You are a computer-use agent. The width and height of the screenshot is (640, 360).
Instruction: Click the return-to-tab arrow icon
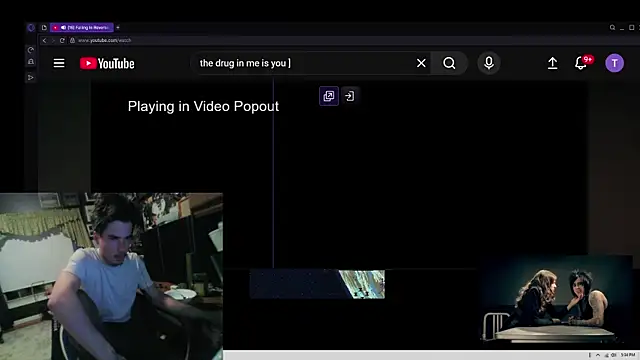(x=349, y=96)
